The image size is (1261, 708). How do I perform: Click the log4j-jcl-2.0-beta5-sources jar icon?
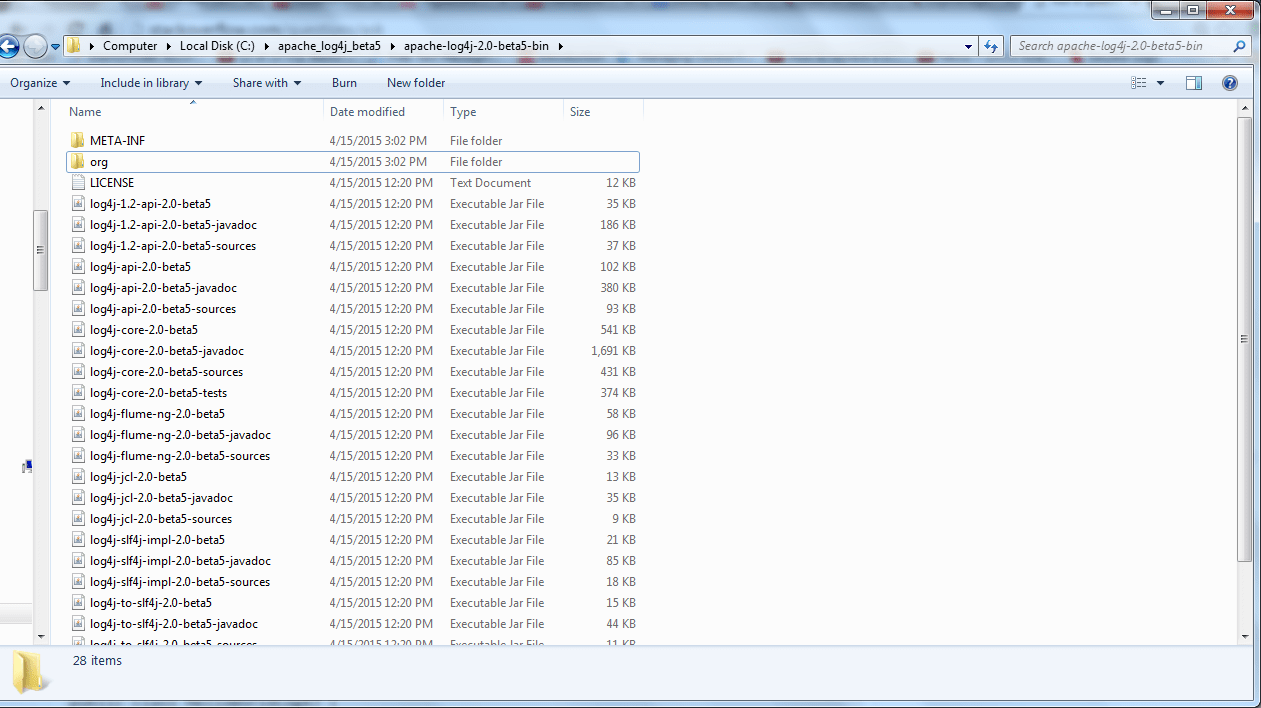(x=77, y=519)
